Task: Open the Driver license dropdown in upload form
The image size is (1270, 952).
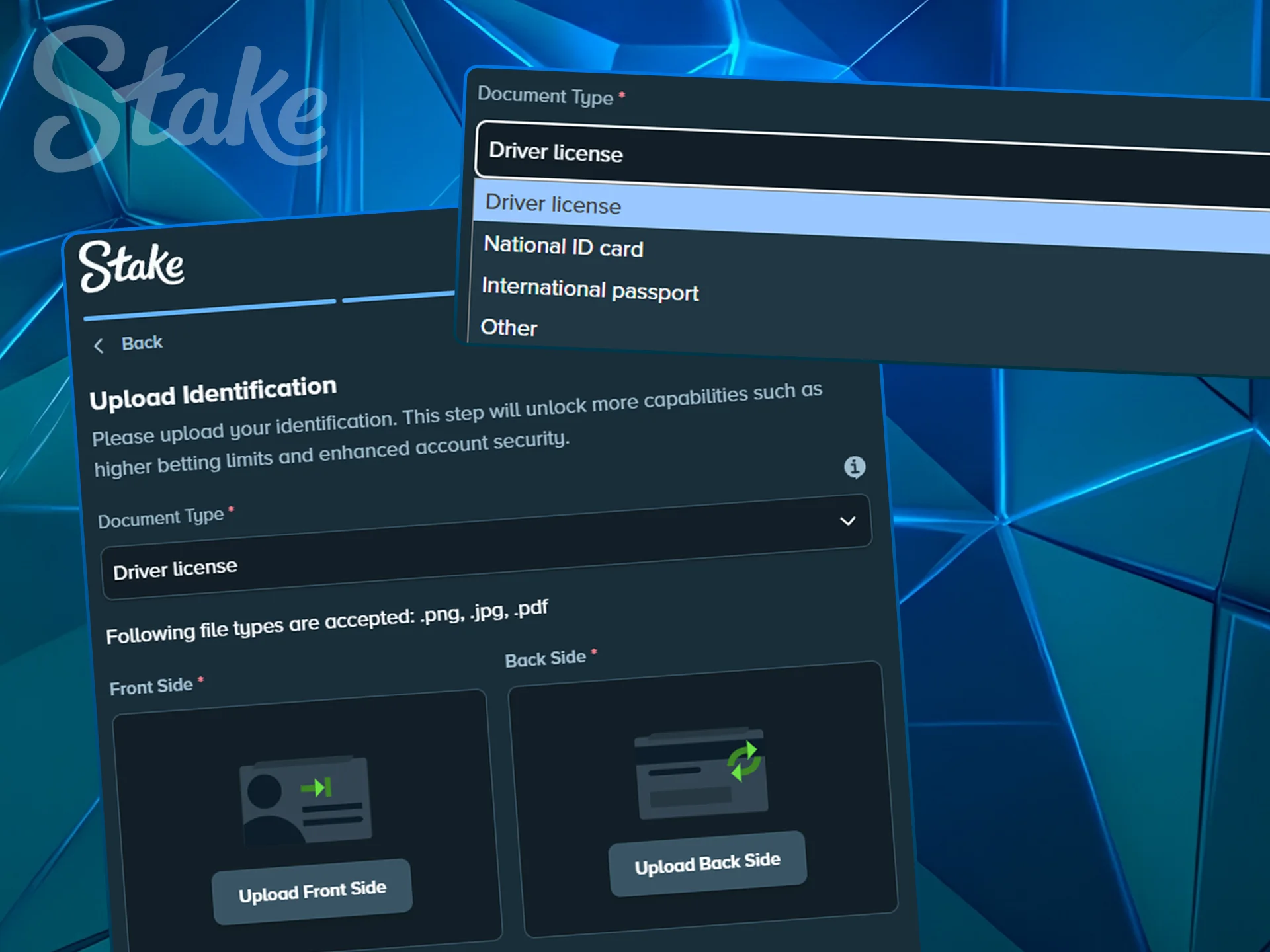Action: coord(486,547)
